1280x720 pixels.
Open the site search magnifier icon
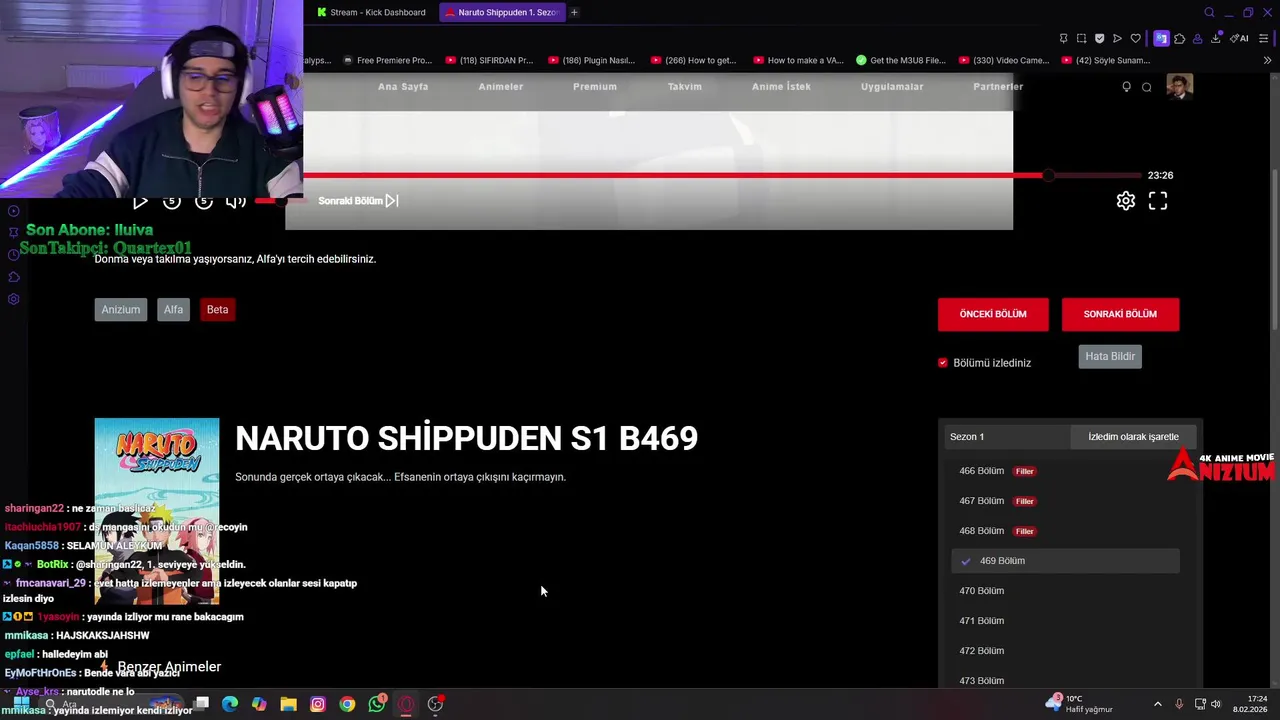click(1147, 87)
